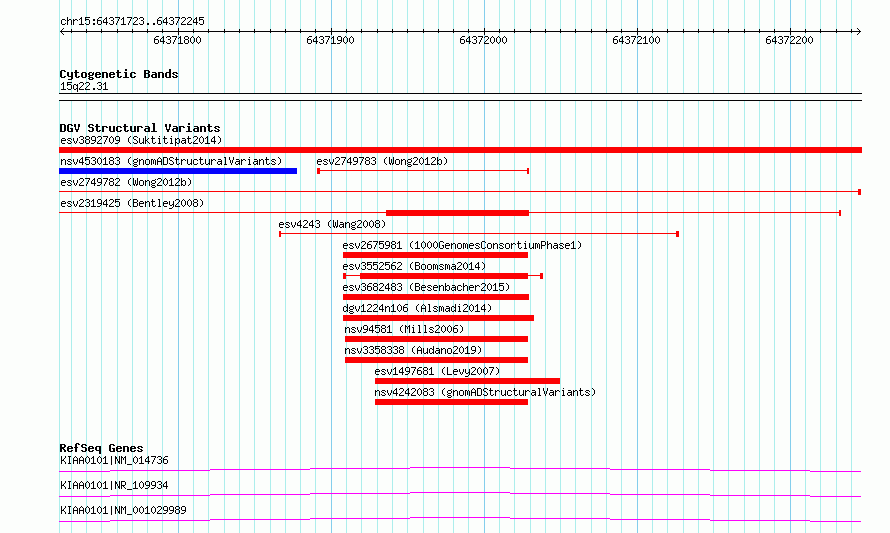Image resolution: width=890 pixels, height=533 pixels.
Task: Select the esv2319425 (Bentley2008) label
Action: coord(132,203)
